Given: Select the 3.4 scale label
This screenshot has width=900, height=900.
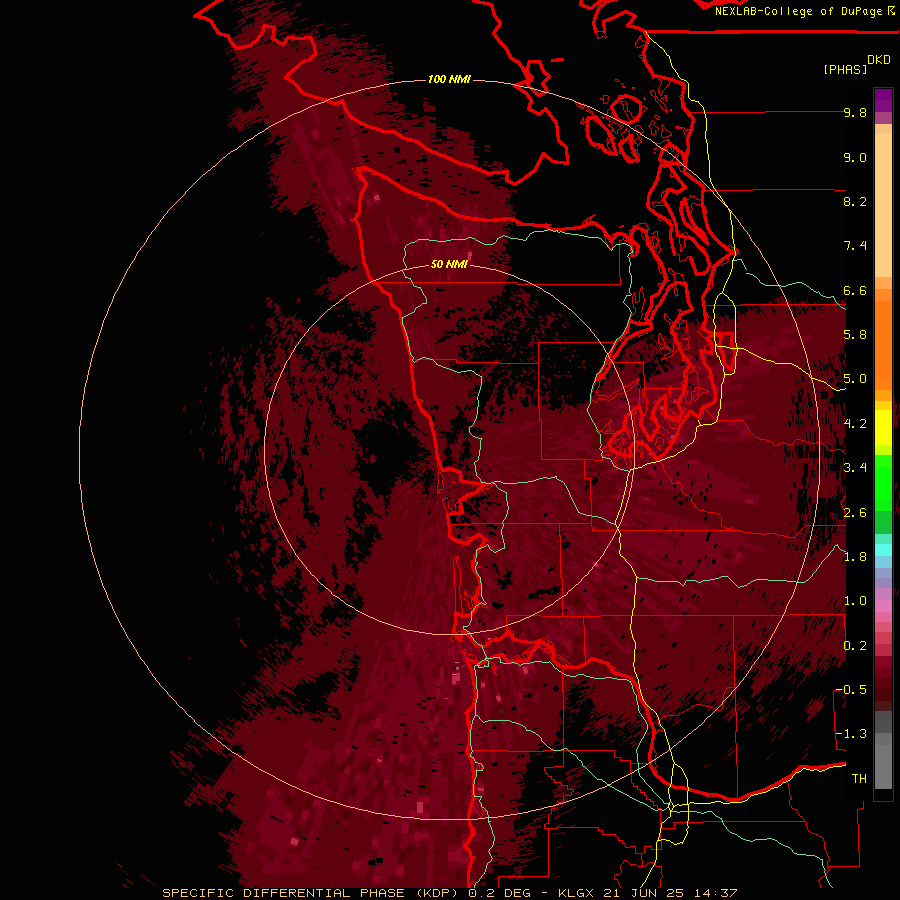Looking at the screenshot, I should pyautogui.click(x=855, y=468).
